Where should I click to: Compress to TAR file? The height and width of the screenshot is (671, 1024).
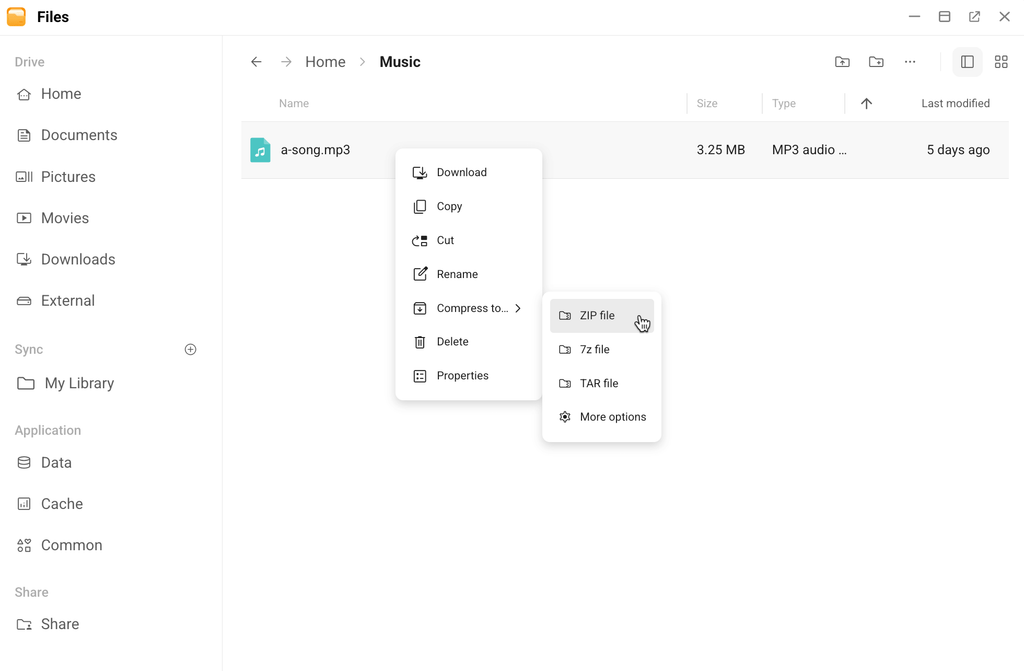click(601, 384)
